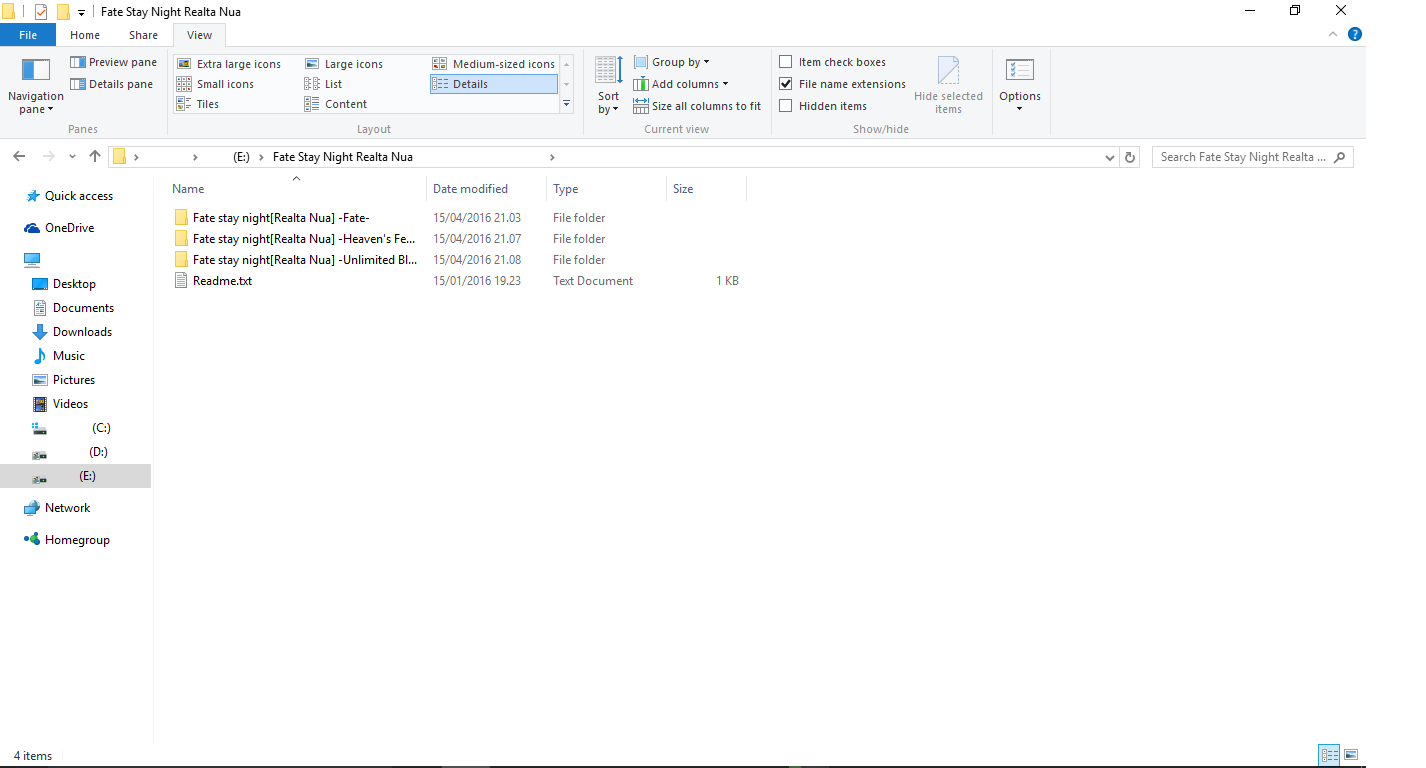Screen dimensions: 1426x768
Task: Switch to Small icons layout
Action: coord(215,84)
